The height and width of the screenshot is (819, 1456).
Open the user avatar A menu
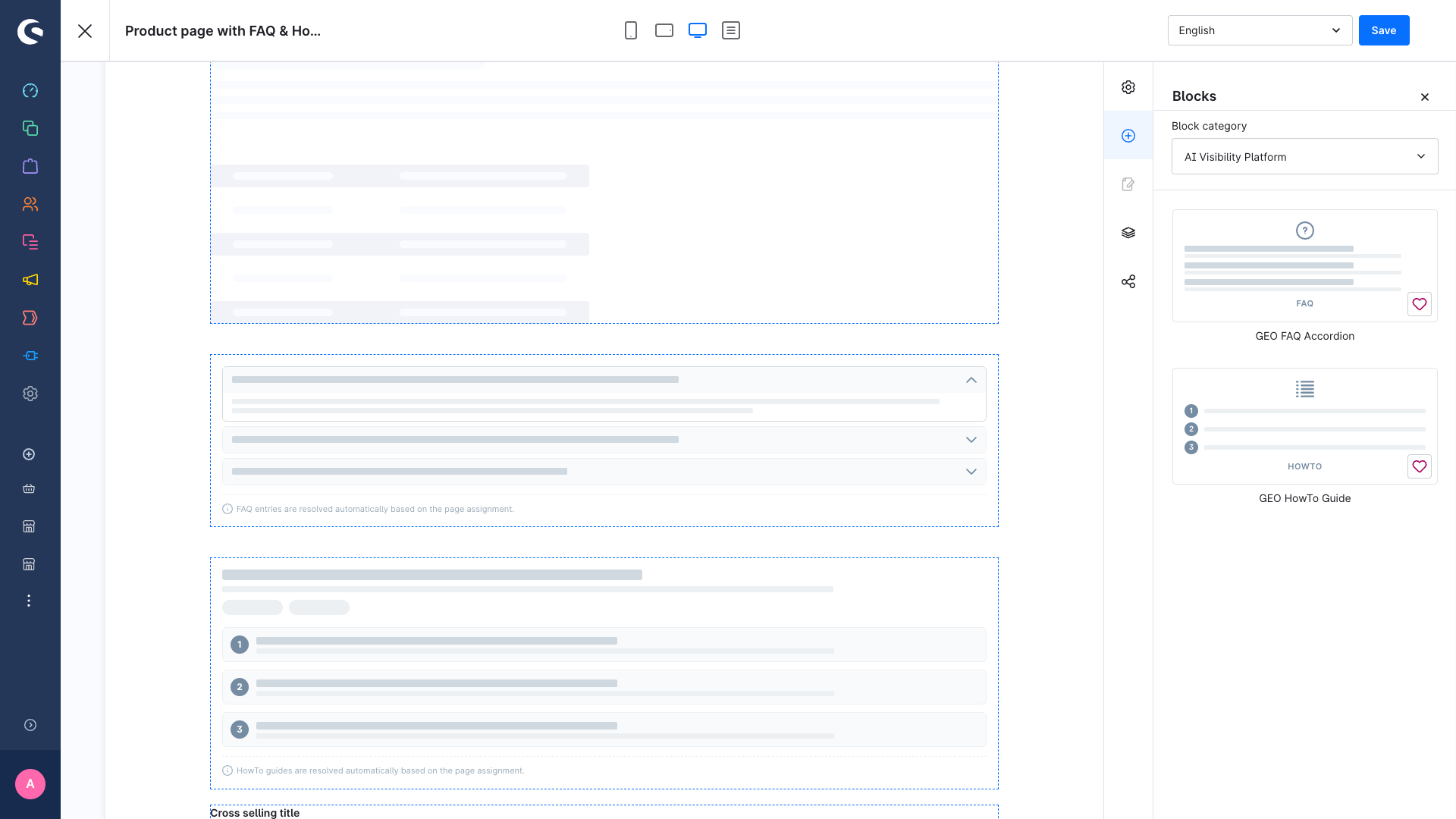click(30, 784)
